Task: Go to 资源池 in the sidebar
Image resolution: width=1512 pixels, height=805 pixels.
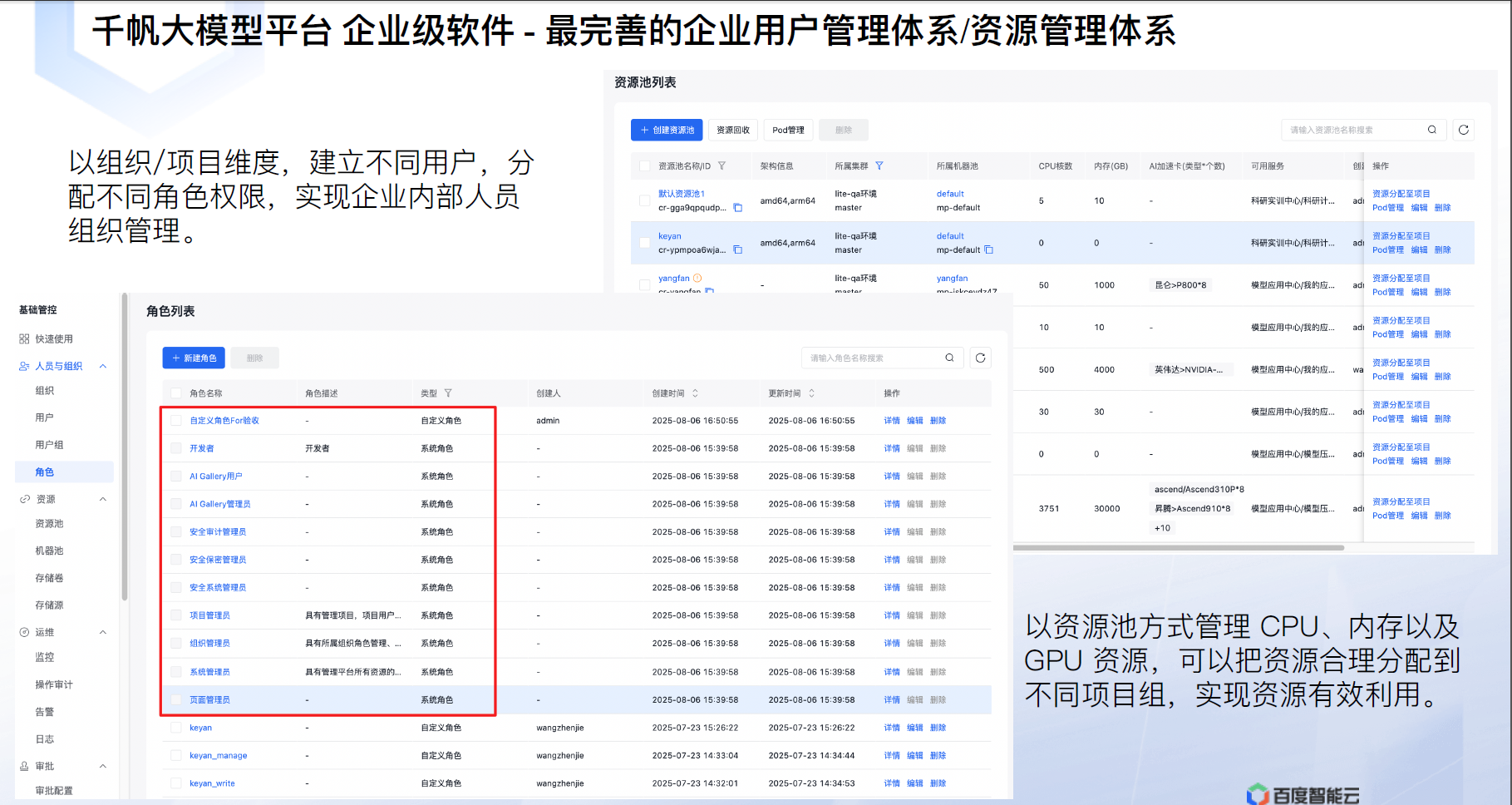Action: (x=49, y=524)
